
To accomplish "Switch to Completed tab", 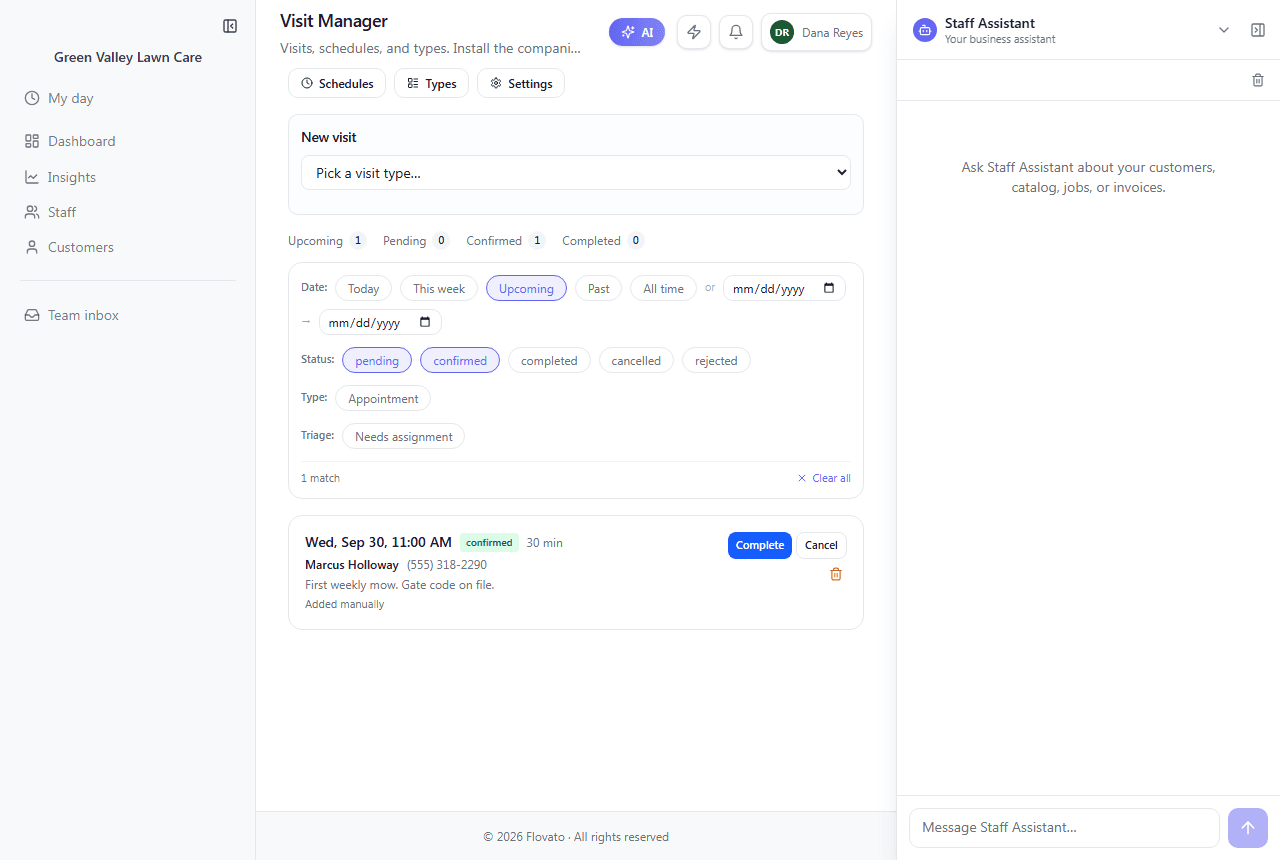I will 603,241.
